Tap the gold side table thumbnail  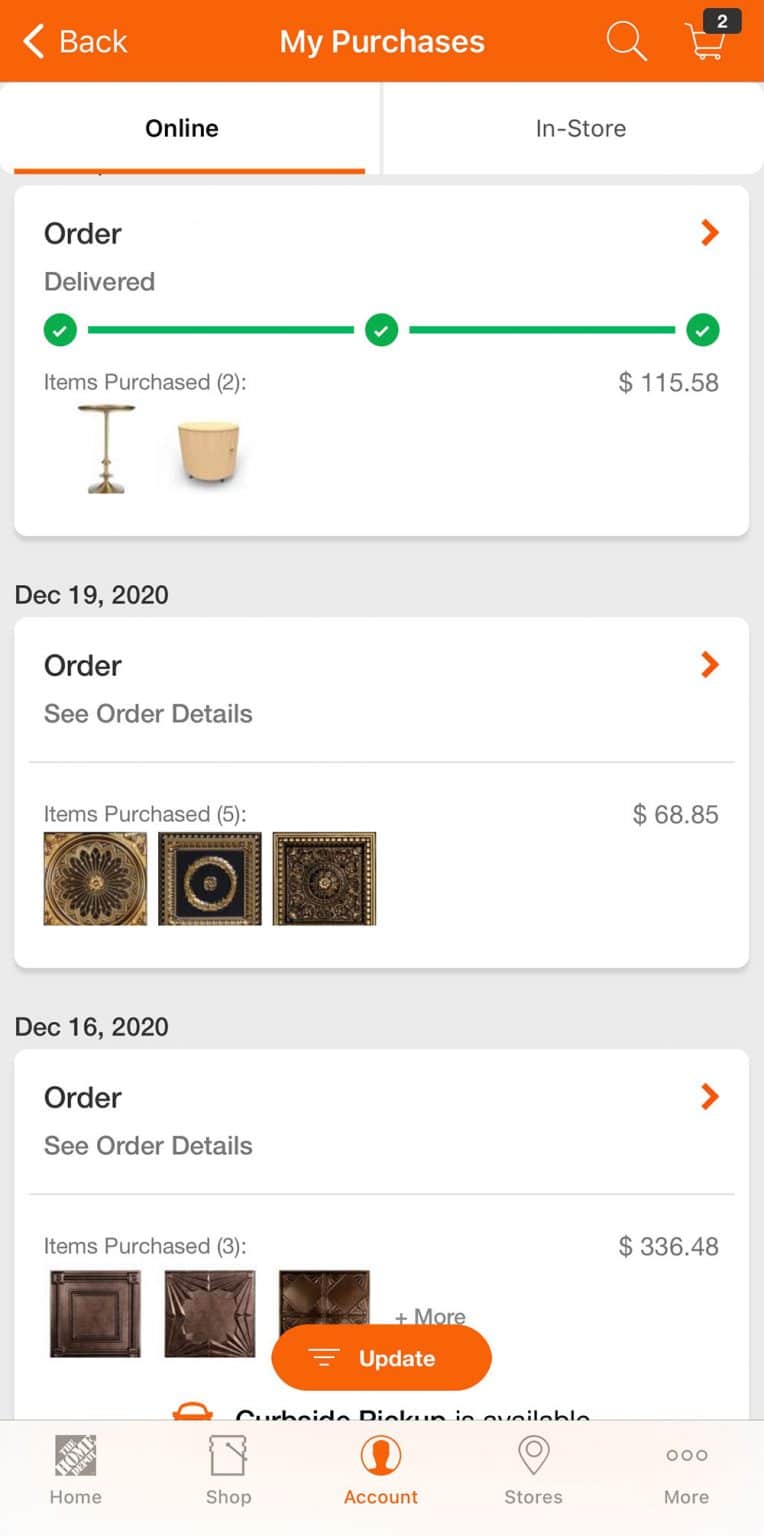point(105,449)
